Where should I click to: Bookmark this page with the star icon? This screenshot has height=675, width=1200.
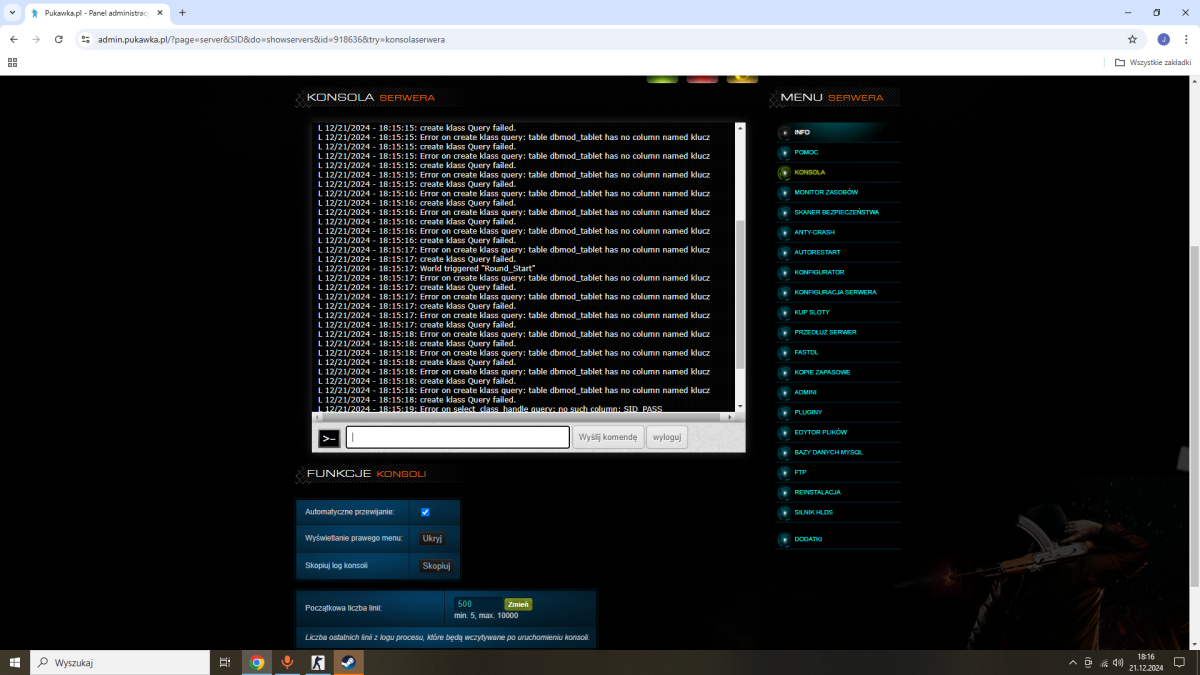pyautogui.click(x=1132, y=39)
